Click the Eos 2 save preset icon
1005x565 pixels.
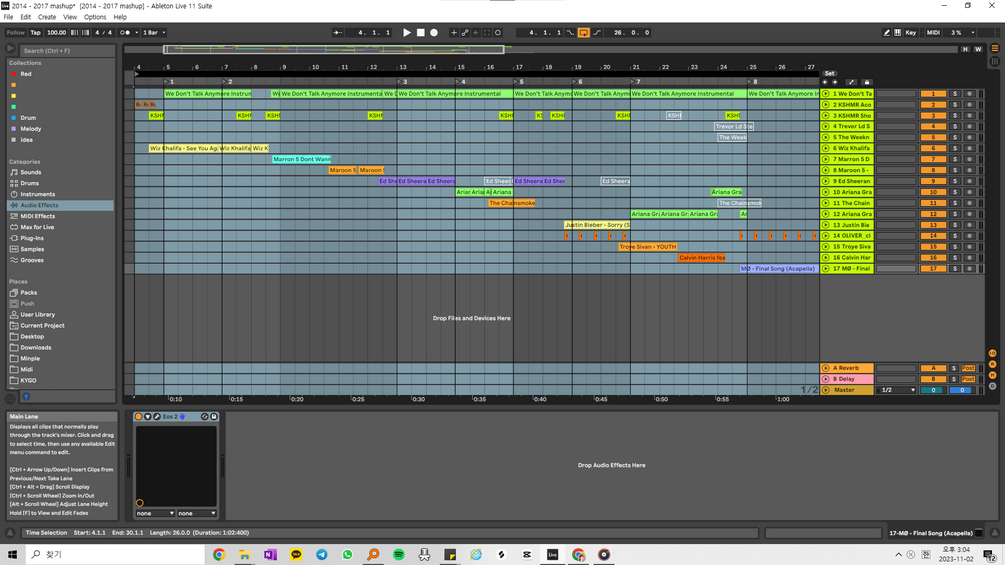click(214, 417)
